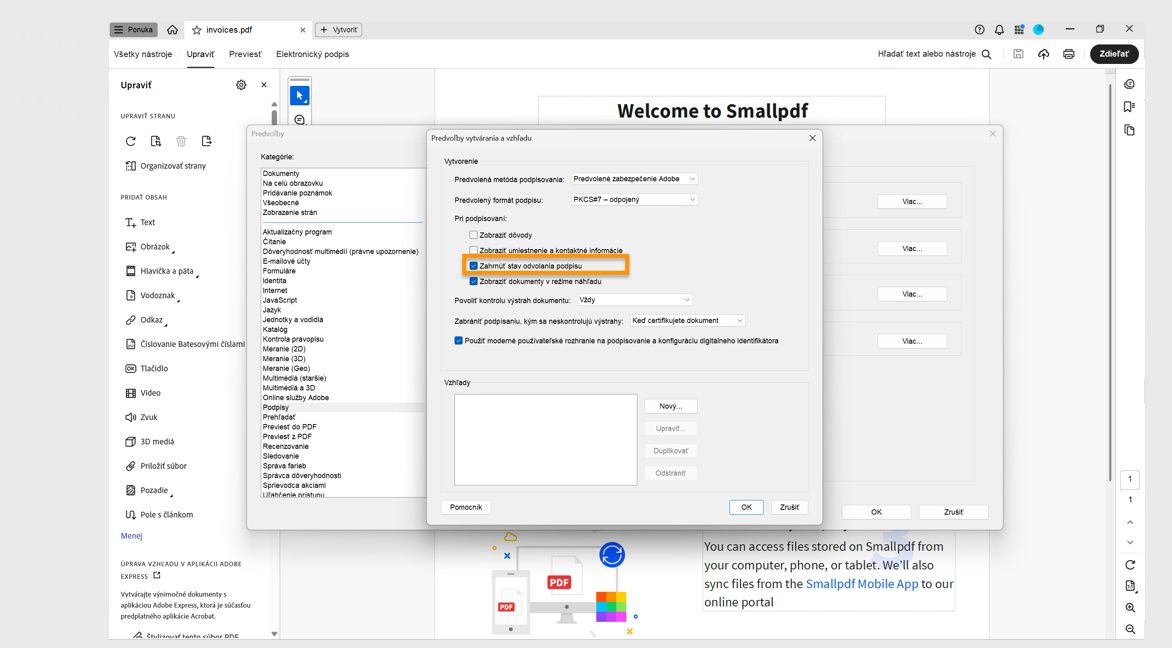1172x648 pixels.
Task: Click the cloud upload icon
Action: click(1043, 54)
